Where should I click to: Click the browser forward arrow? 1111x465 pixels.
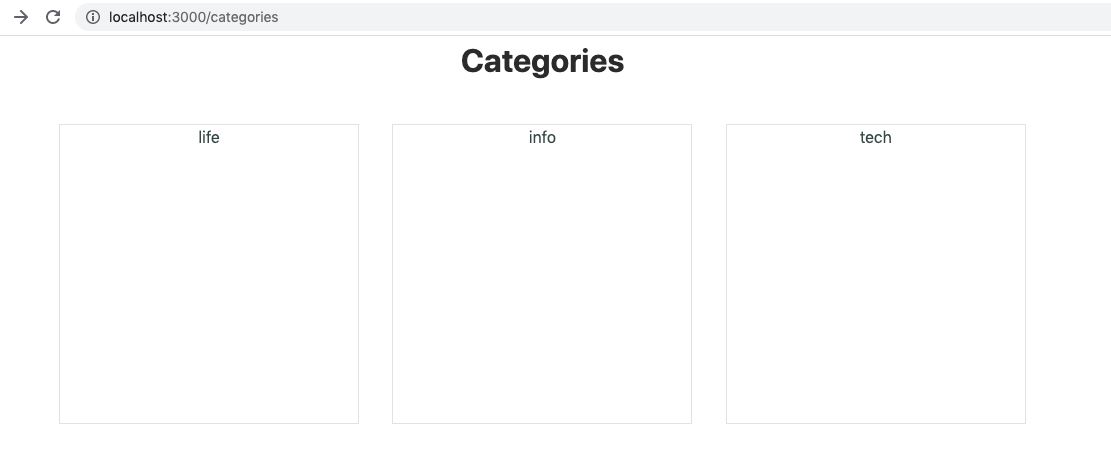tap(21, 17)
